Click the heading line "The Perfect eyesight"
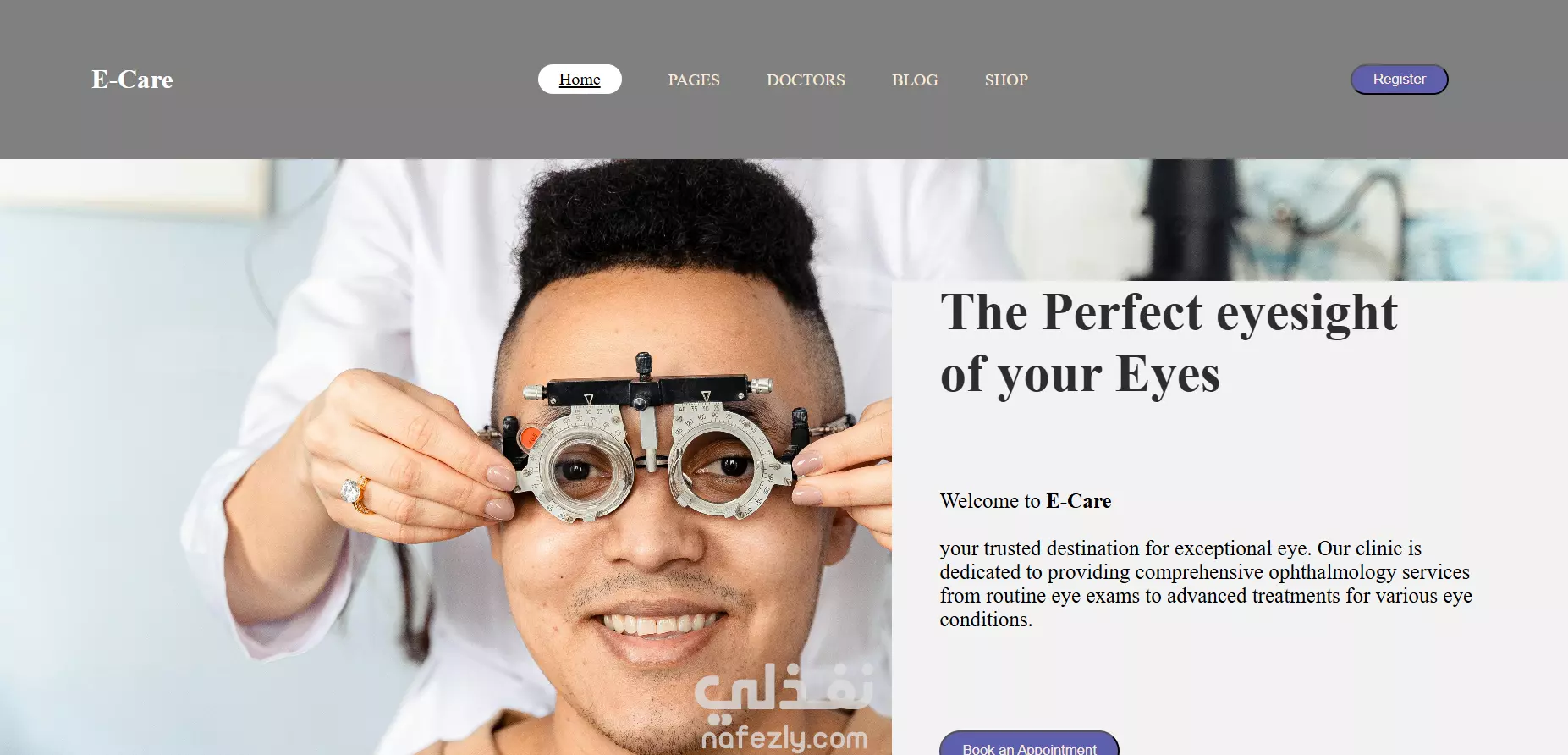The width and height of the screenshot is (1568, 755). pyautogui.click(x=1169, y=312)
